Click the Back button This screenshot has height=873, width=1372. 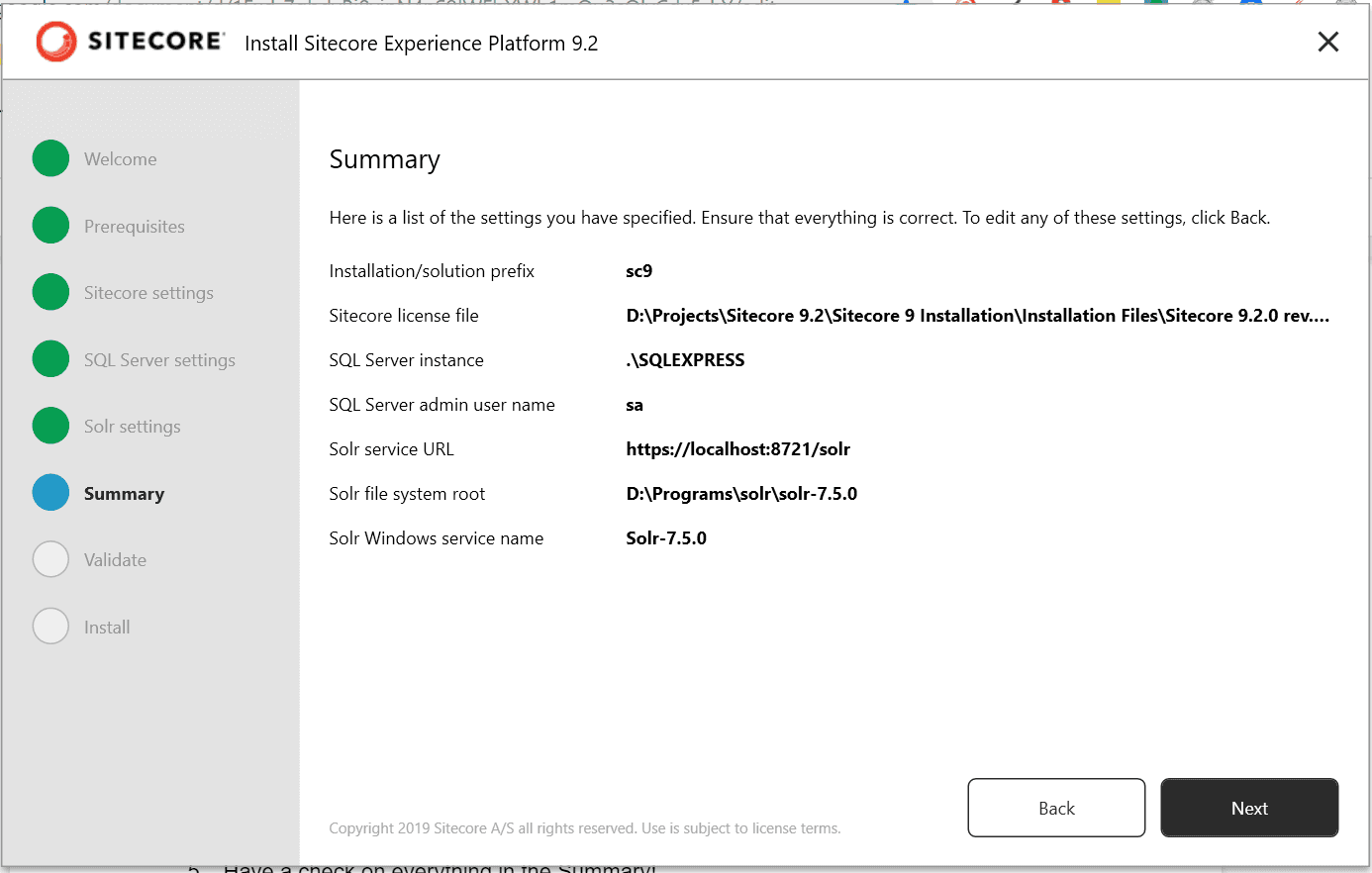click(1056, 808)
